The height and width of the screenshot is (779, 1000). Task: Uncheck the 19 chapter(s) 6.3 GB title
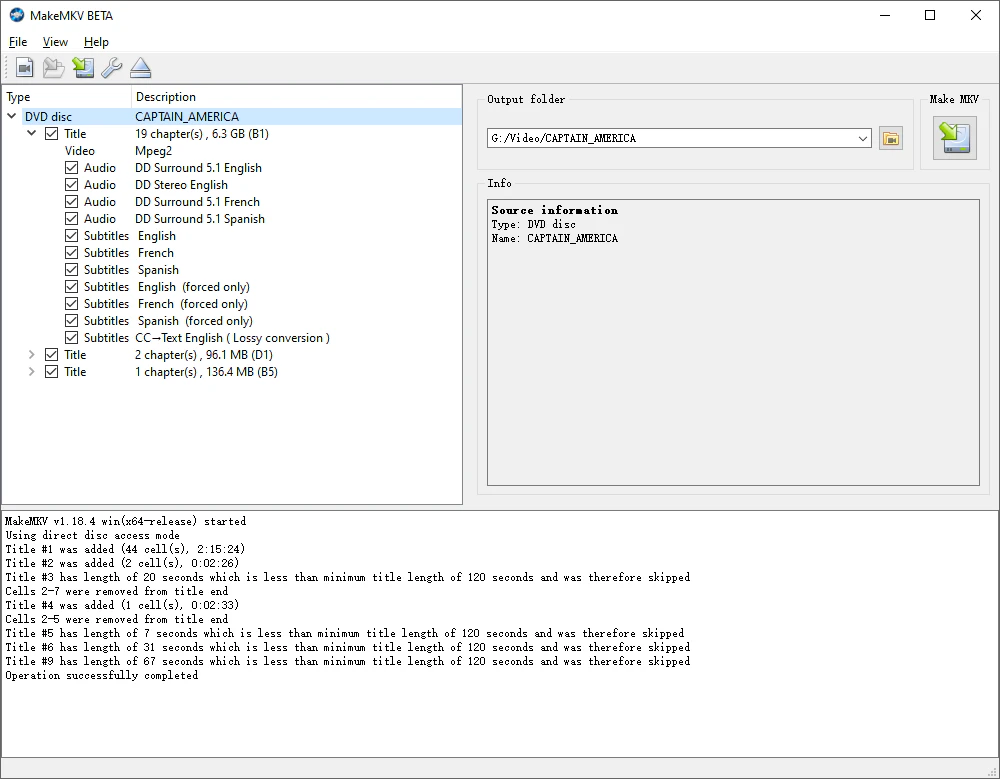(x=52, y=134)
